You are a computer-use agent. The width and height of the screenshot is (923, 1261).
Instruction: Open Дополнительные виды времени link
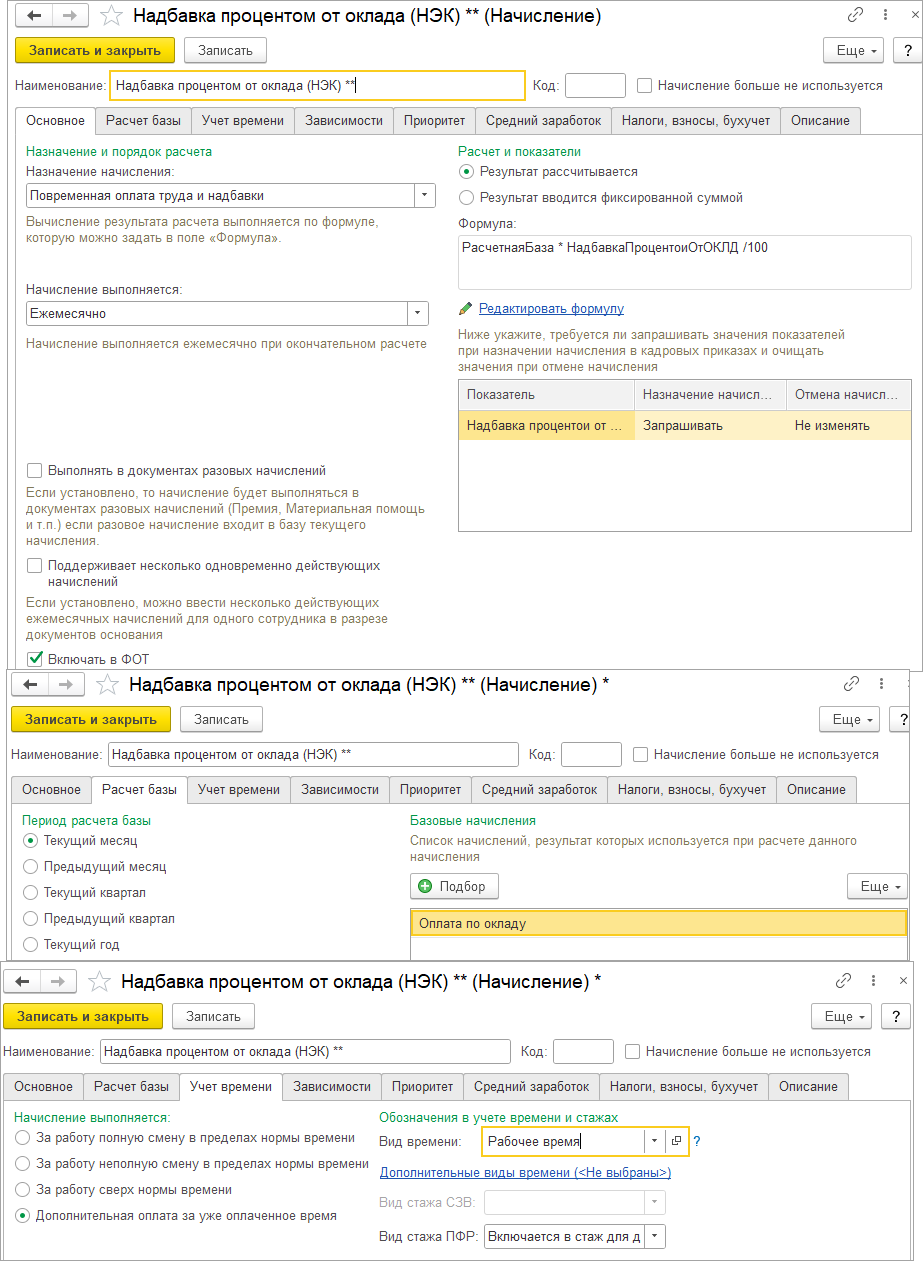coord(525,1172)
